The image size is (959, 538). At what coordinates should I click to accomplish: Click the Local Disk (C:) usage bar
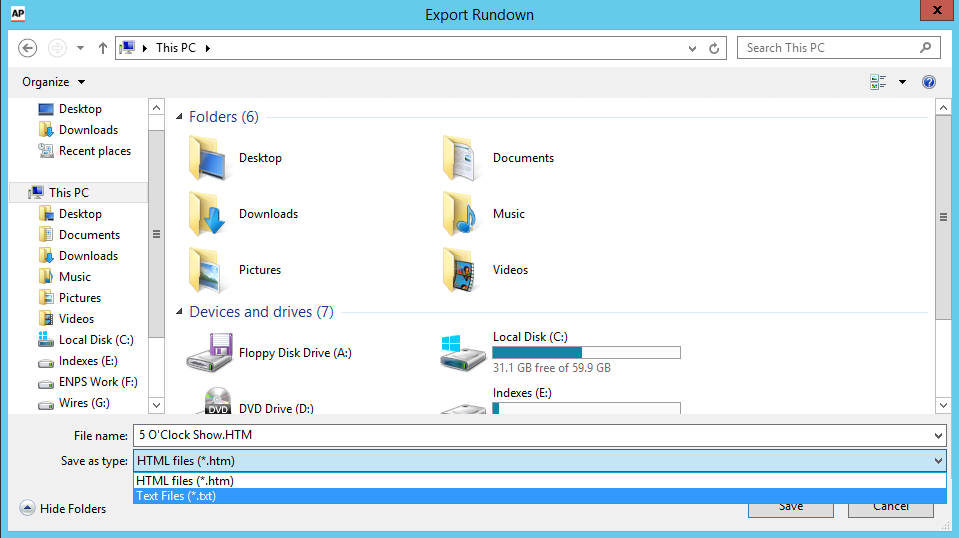pos(586,353)
